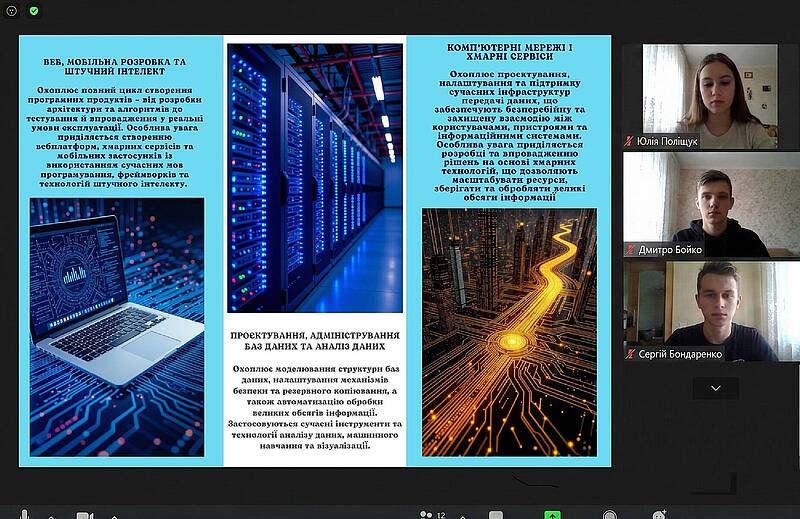Click the server room image on slide
This screenshot has height=519, width=800.
(315, 178)
